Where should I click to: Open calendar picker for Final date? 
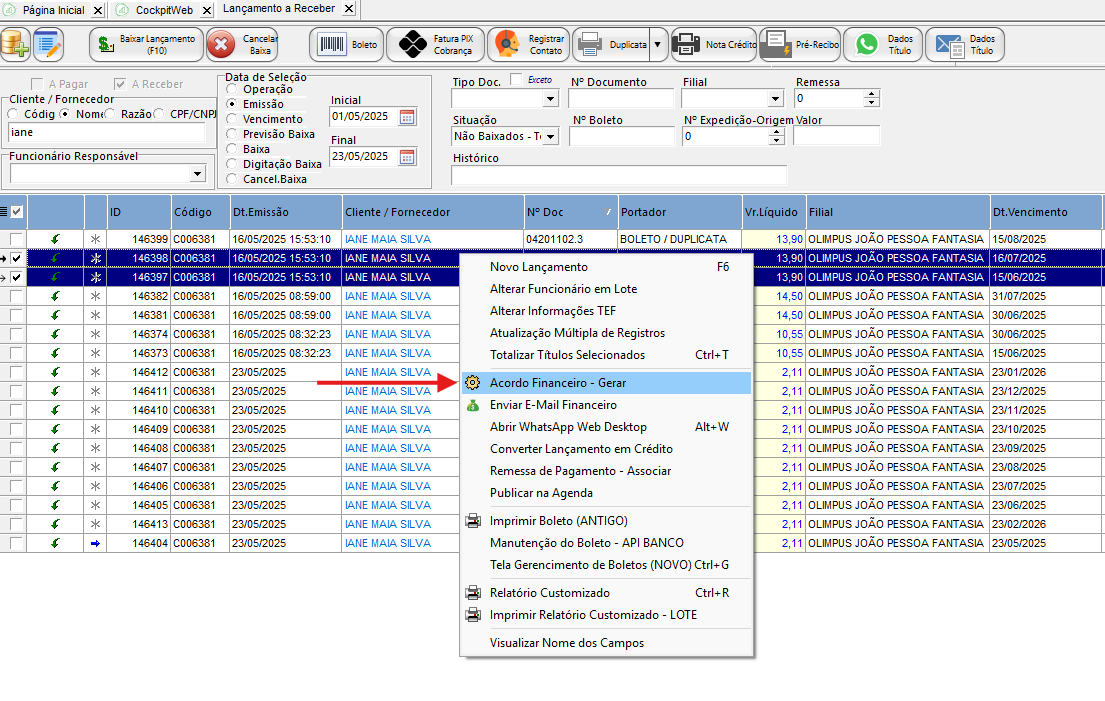click(x=407, y=156)
